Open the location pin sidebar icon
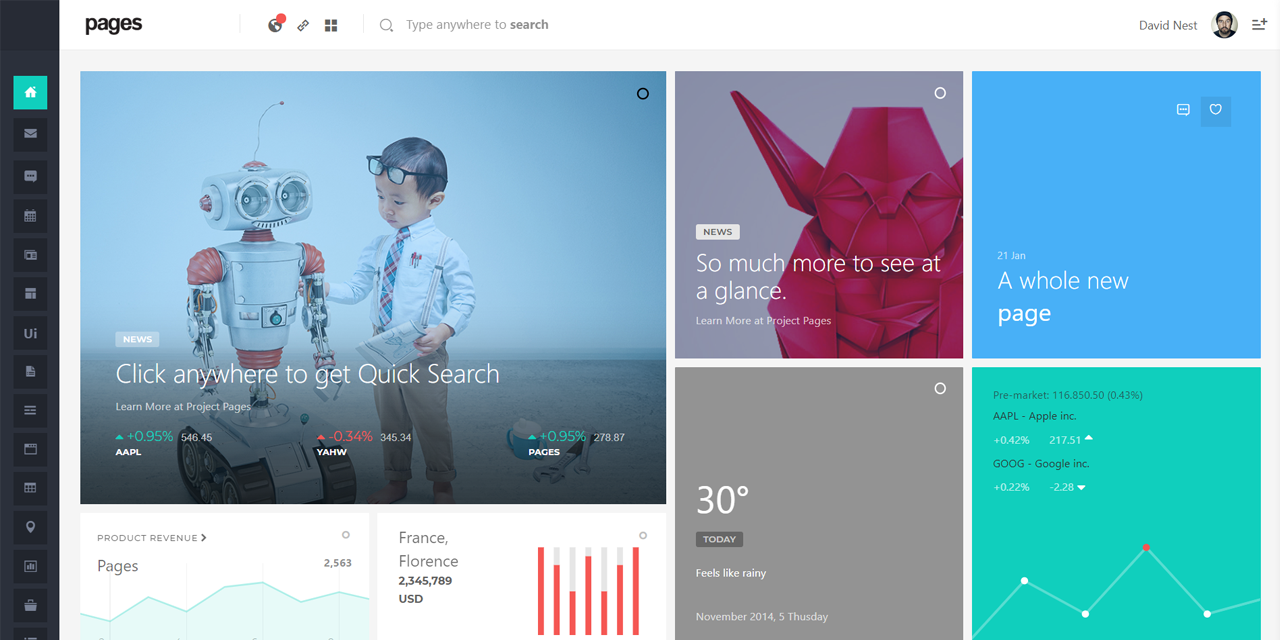This screenshot has height=640, width=1280. pyautogui.click(x=30, y=526)
